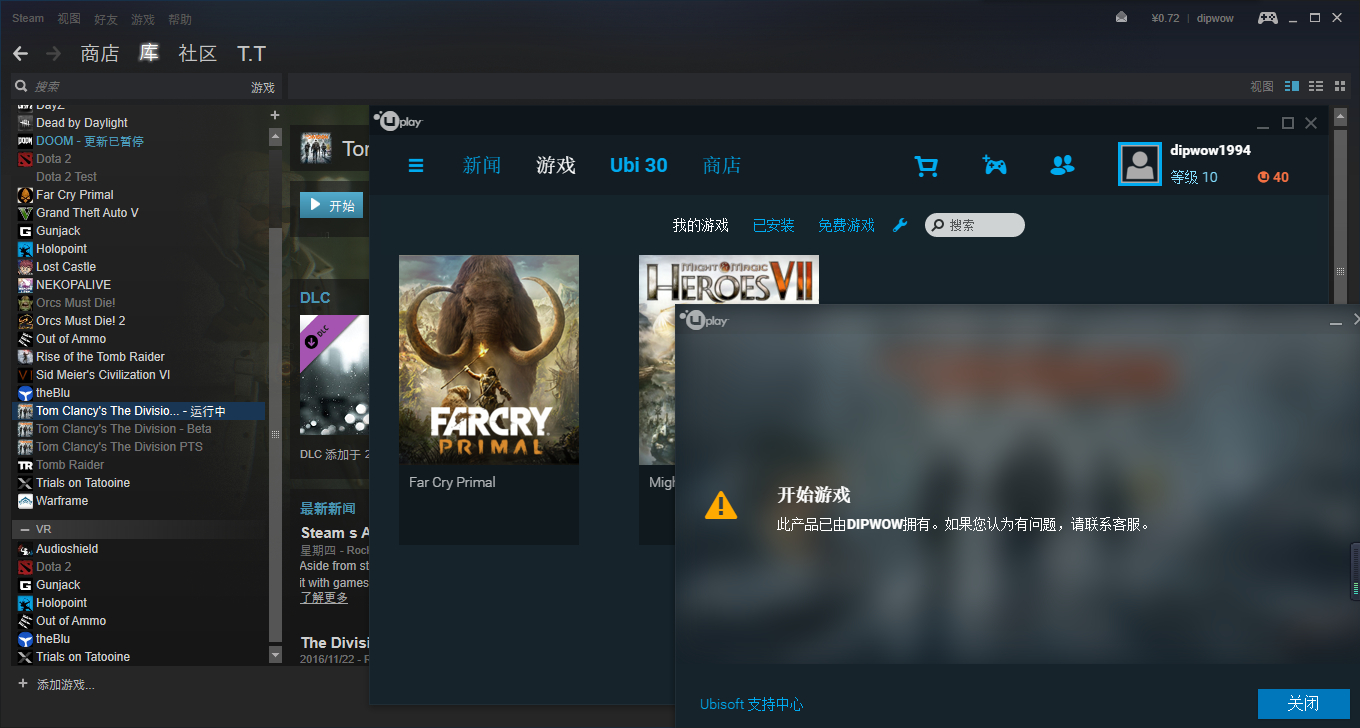Click the Warframe icon in the library list
The width and height of the screenshot is (1360, 728).
[26, 501]
